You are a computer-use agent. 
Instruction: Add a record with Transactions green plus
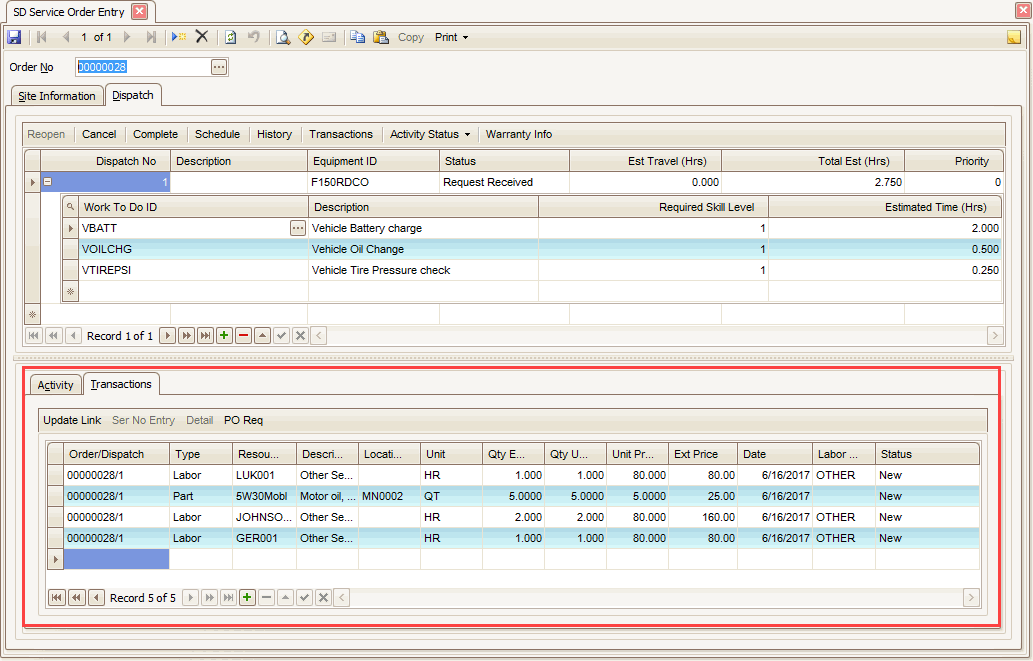[x=247, y=597]
